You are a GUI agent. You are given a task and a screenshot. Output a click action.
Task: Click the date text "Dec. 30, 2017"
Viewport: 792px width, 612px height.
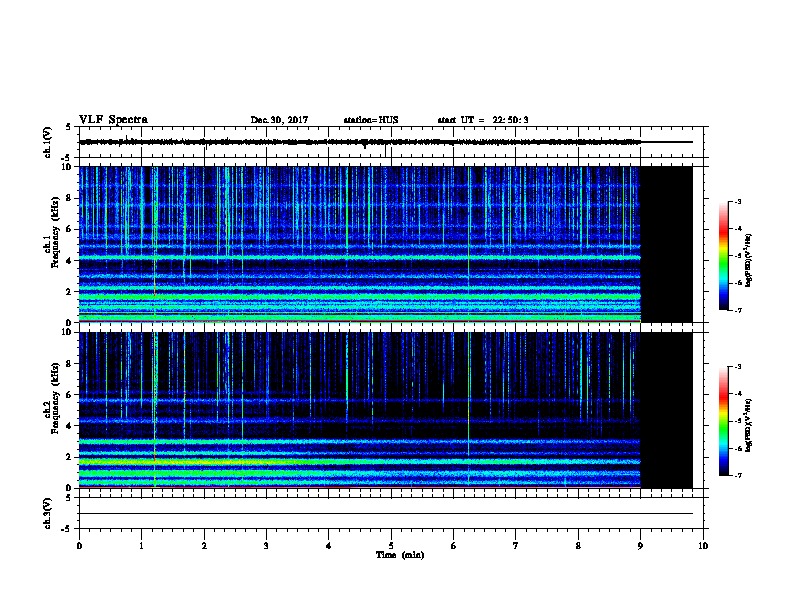point(279,120)
